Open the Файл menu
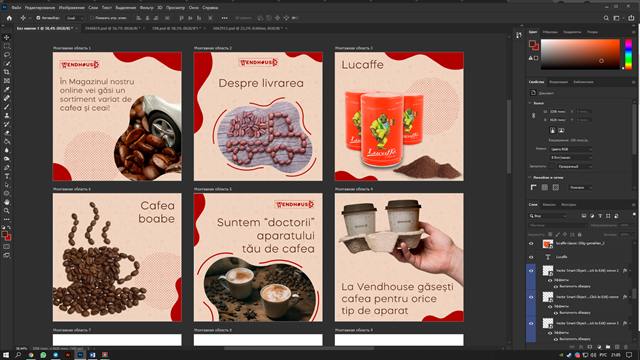The image size is (640, 360). coord(16,7)
